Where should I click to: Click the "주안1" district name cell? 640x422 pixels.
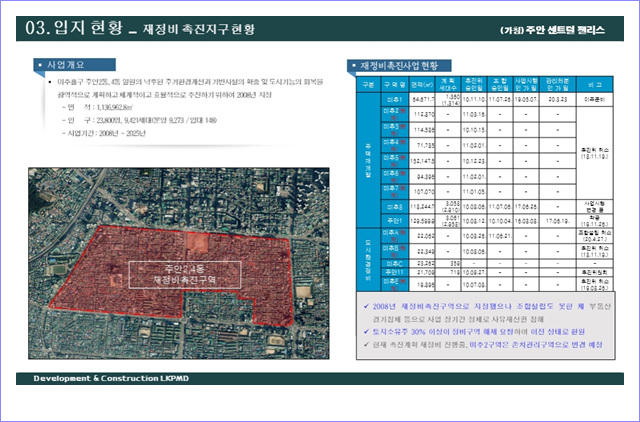(395, 221)
